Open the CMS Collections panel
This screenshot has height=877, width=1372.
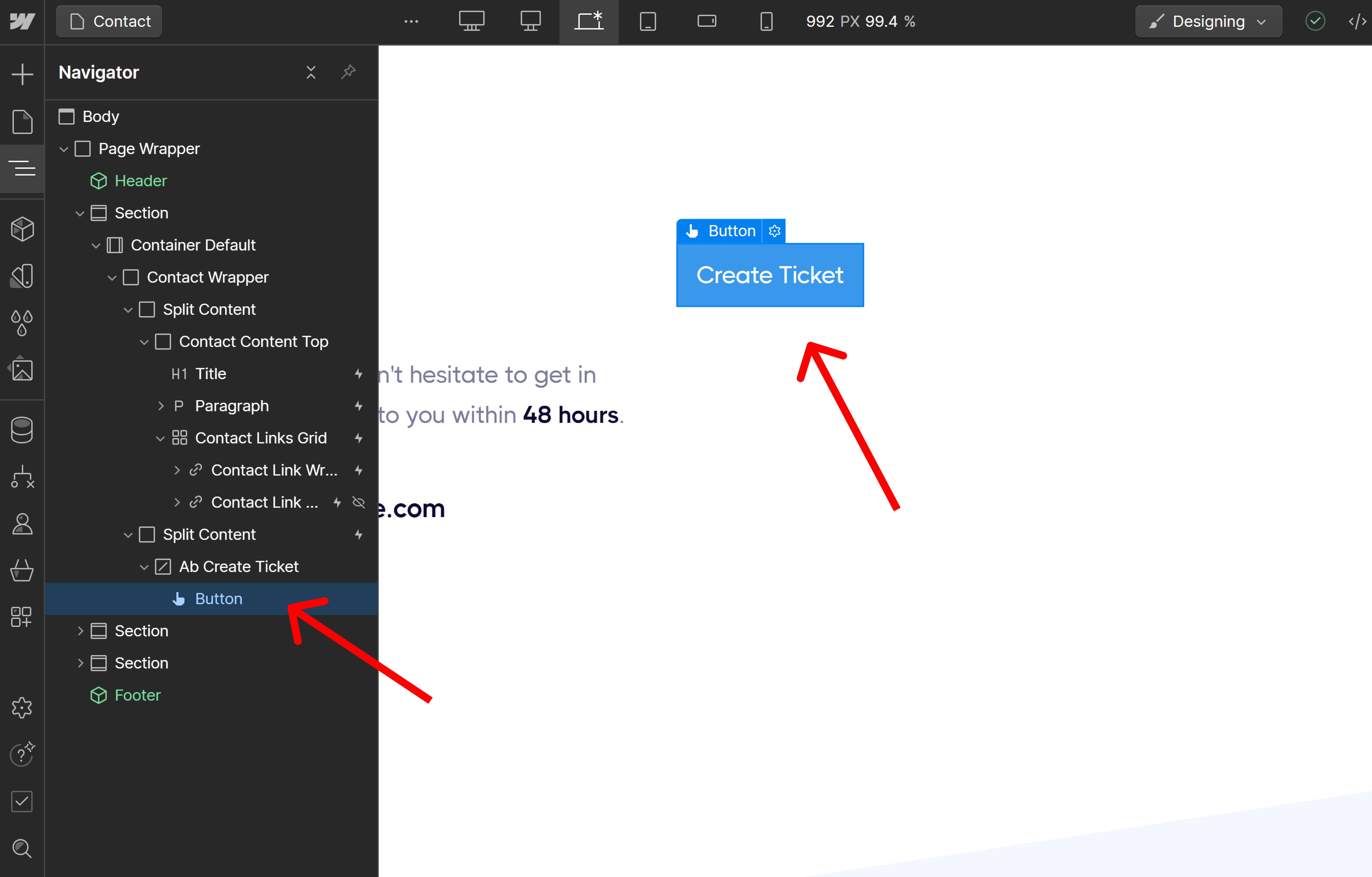coord(22,429)
